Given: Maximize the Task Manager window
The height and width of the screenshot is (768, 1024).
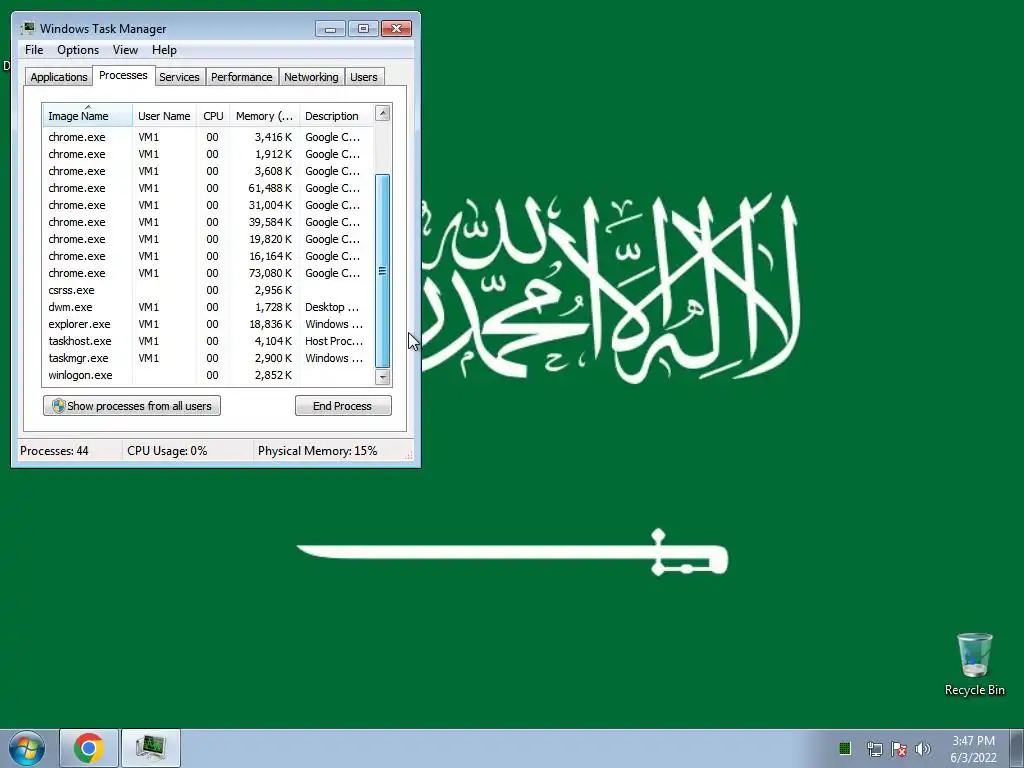Looking at the screenshot, I should [363, 29].
